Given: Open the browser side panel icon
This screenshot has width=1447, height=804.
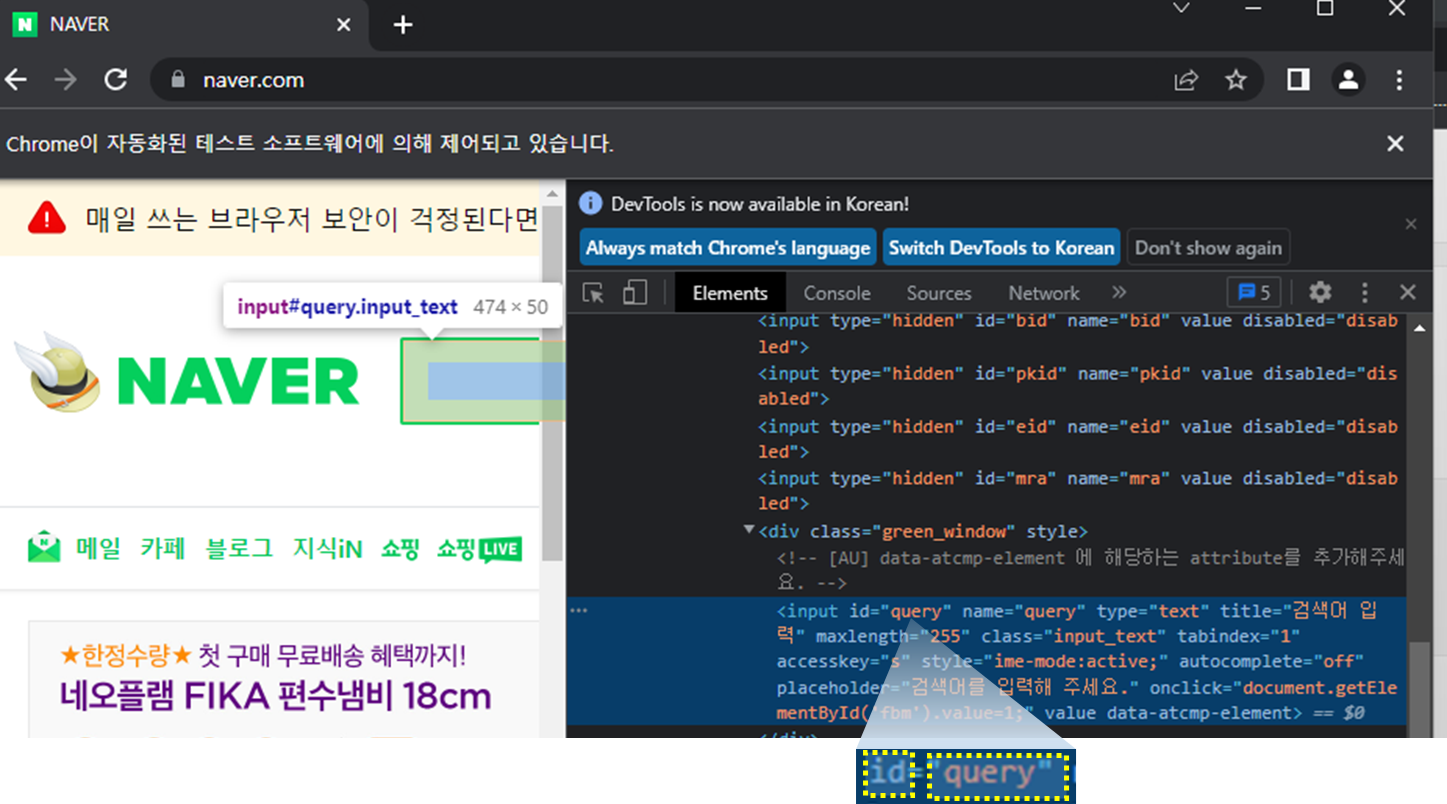Looking at the screenshot, I should [x=1298, y=80].
